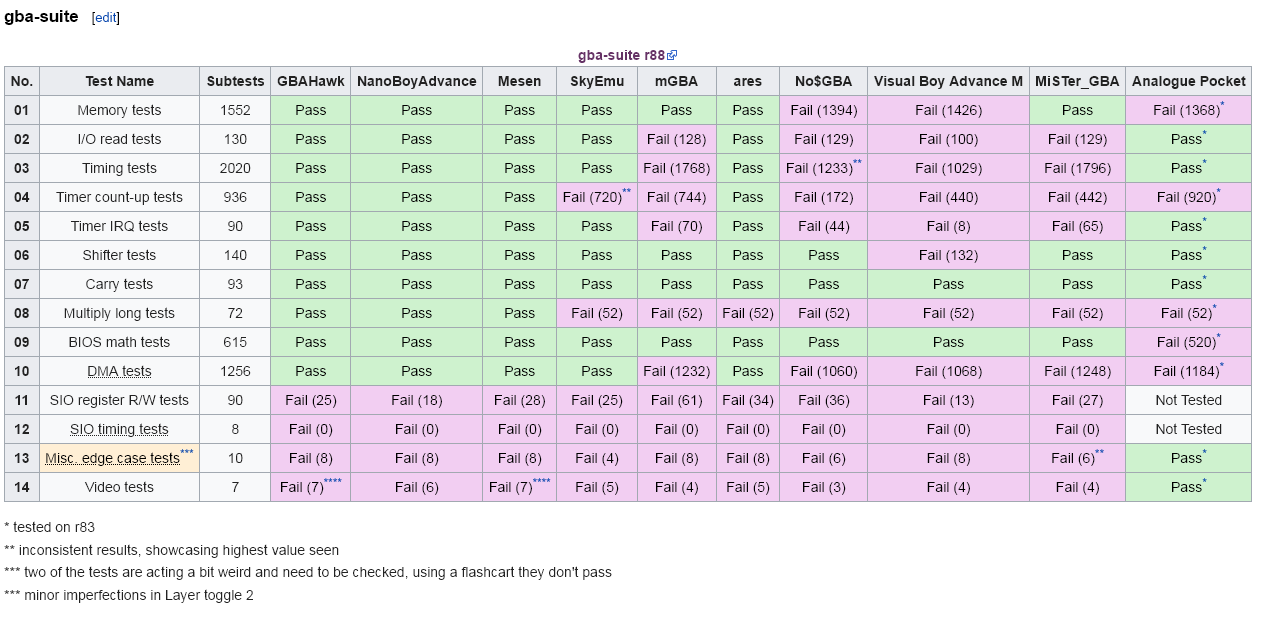Viewport: 1275px width, 628px height.
Task: Click the No$GBA column header
Action: (823, 81)
